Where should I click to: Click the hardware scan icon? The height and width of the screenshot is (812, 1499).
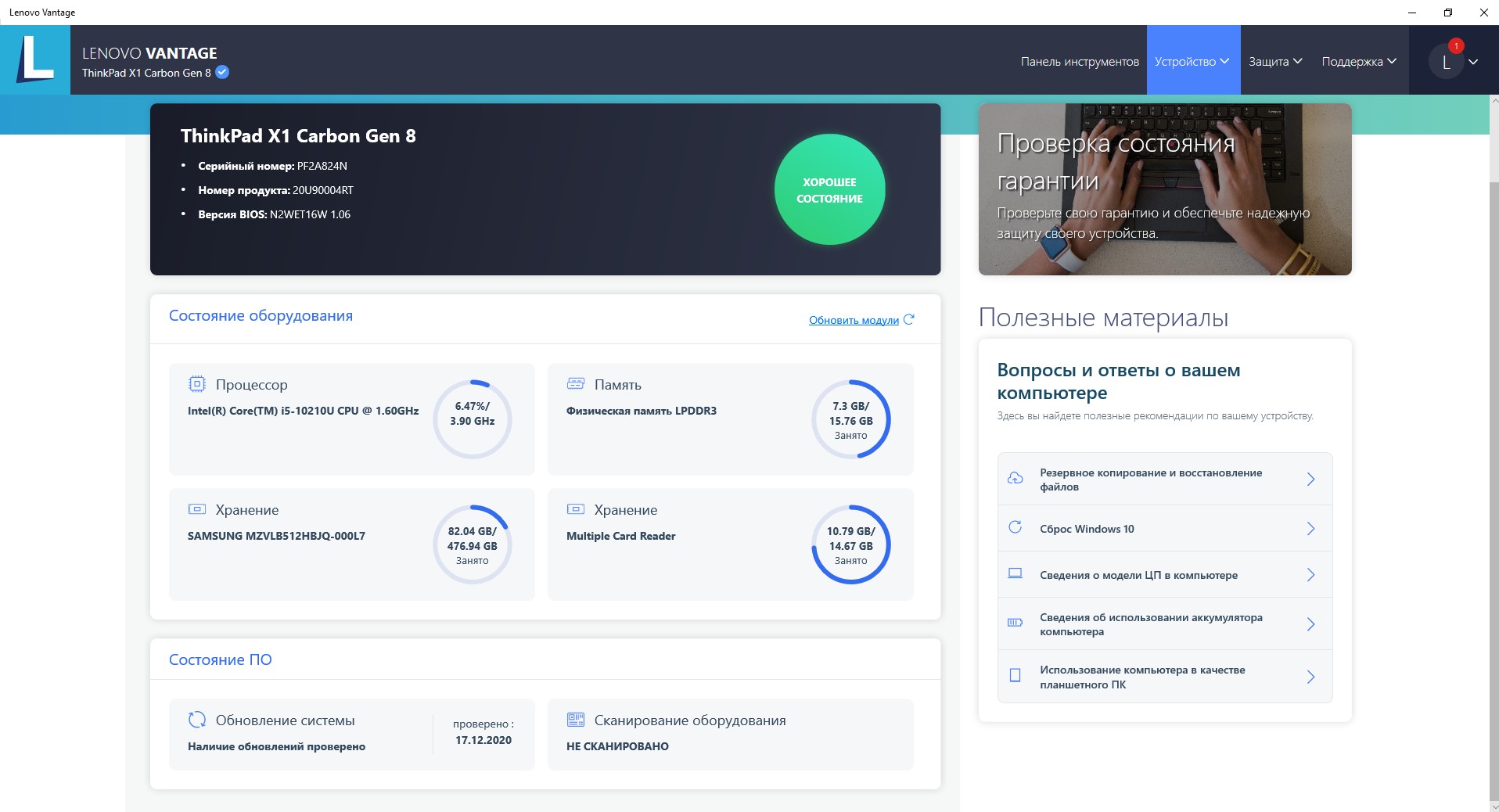tap(576, 720)
